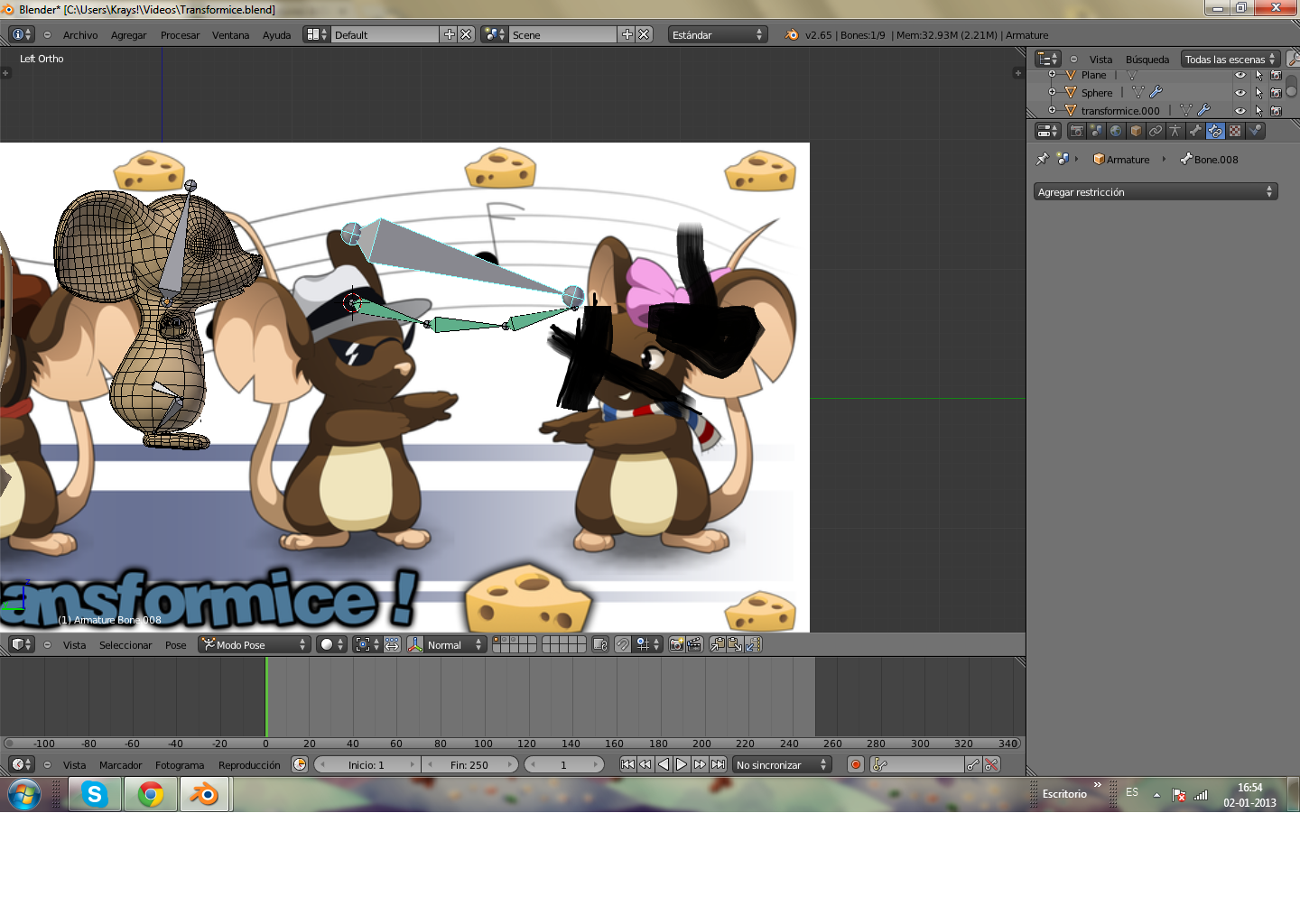
Task: Open the viewport shading dropdown
Action: (331, 644)
